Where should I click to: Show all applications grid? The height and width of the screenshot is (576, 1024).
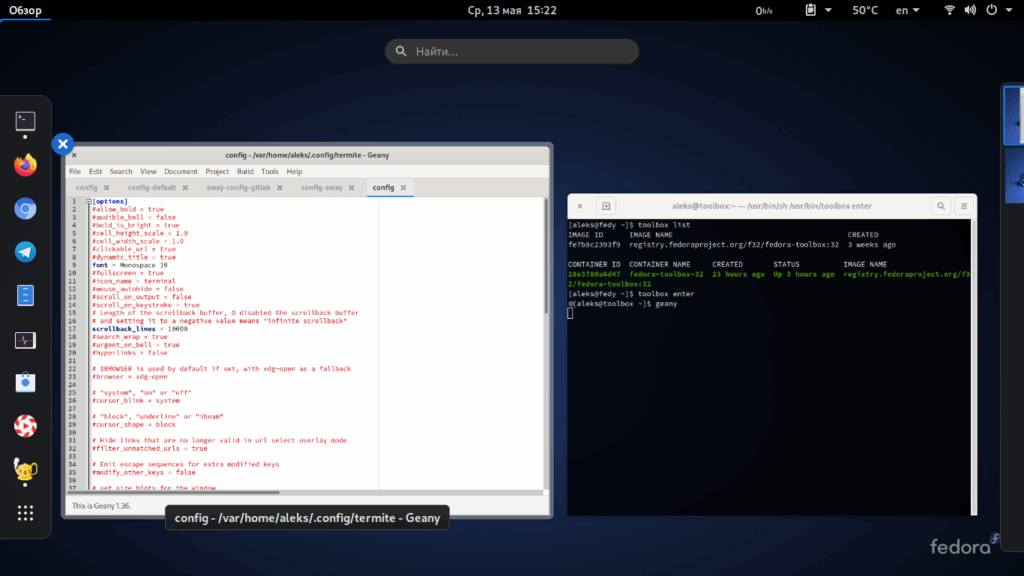tap(25, 513)
